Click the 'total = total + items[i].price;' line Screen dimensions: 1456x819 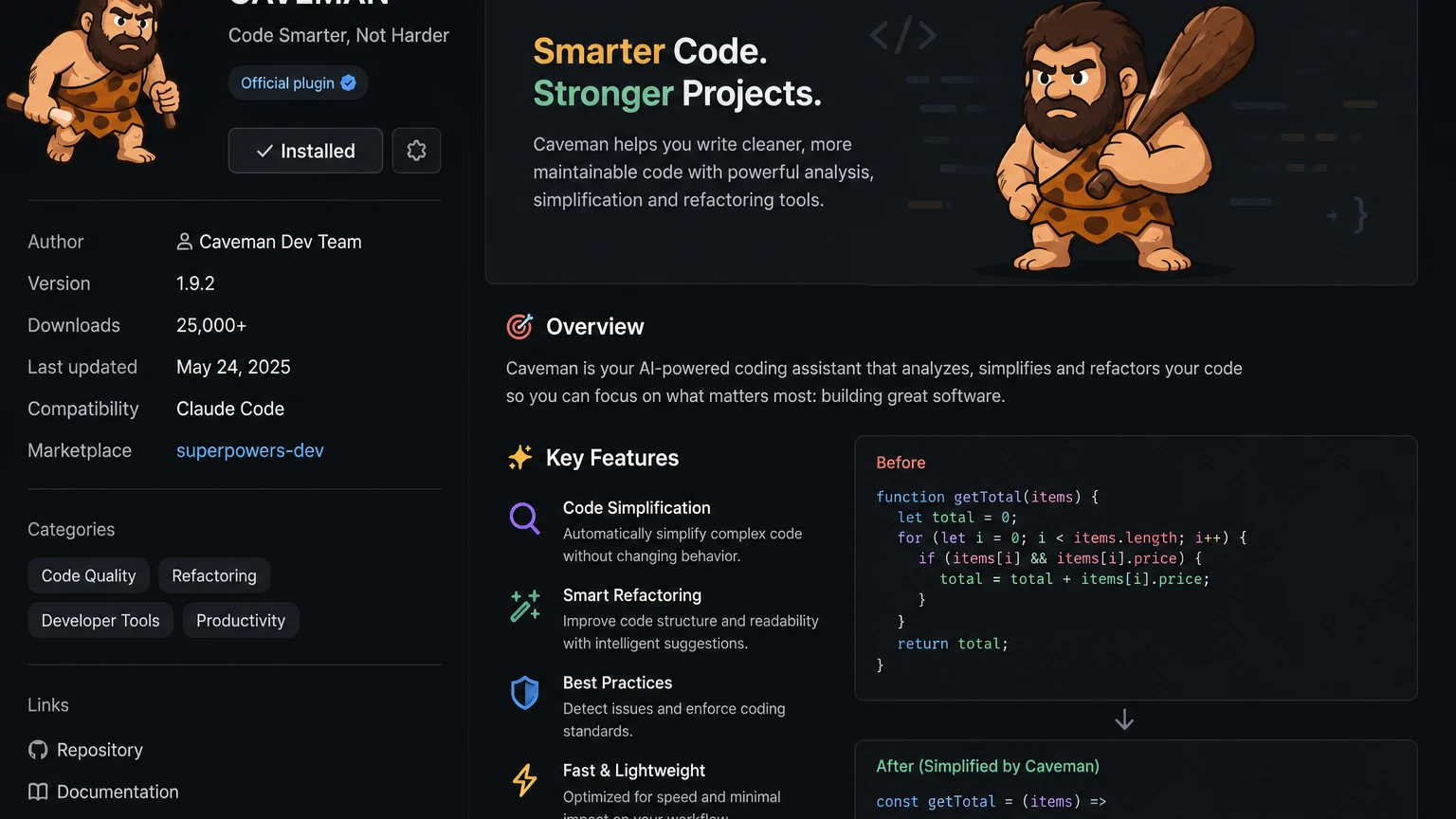tap(1075, 579)
